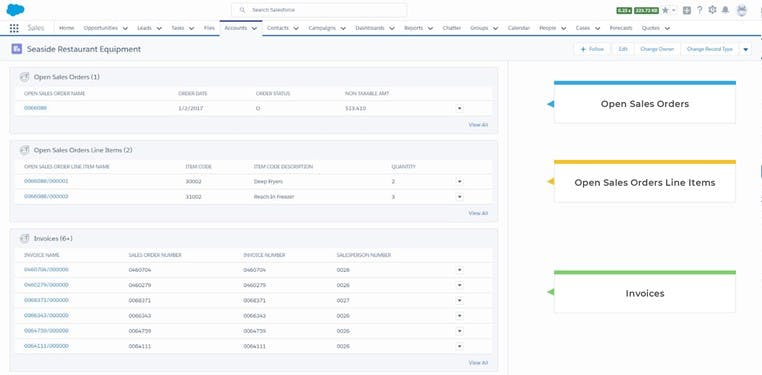
Task: Expand the Campaigns tab chevron
Action: 343,29
